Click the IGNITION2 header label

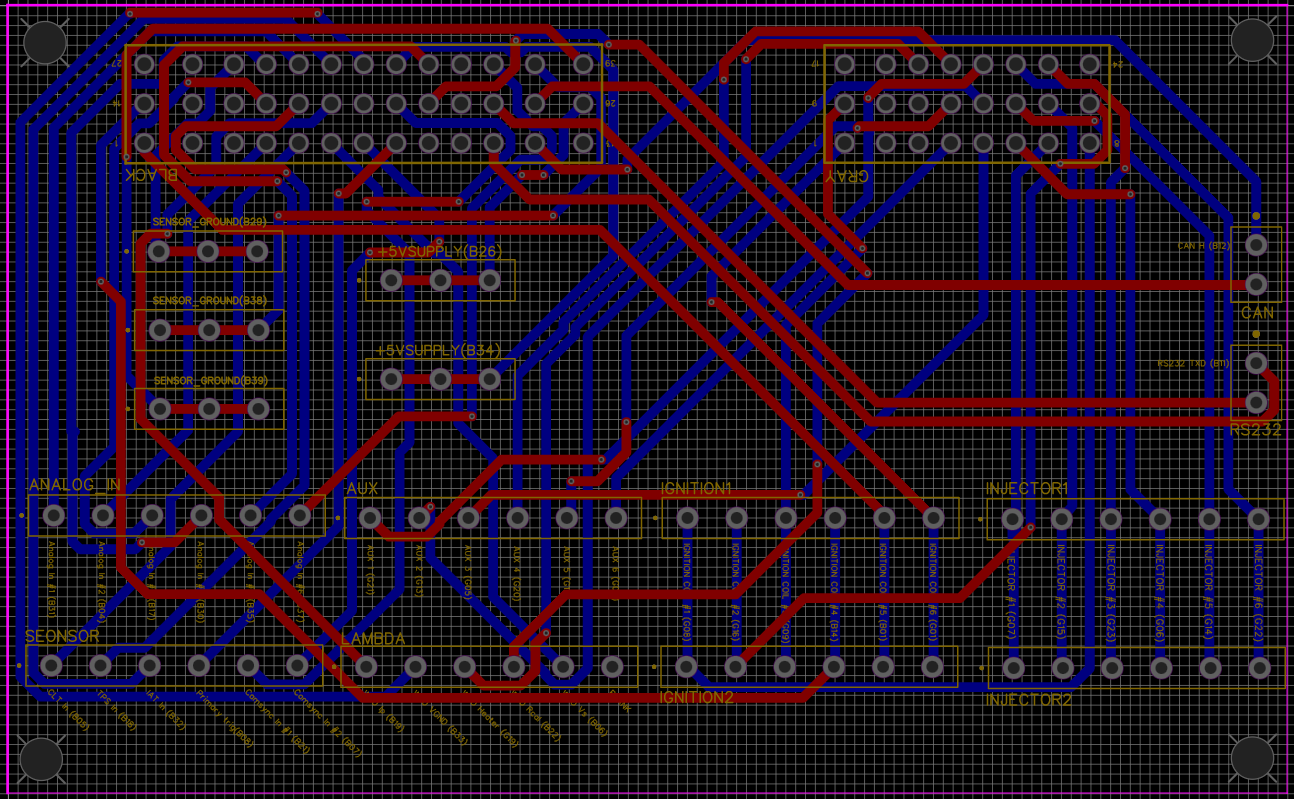coord(698,697)
